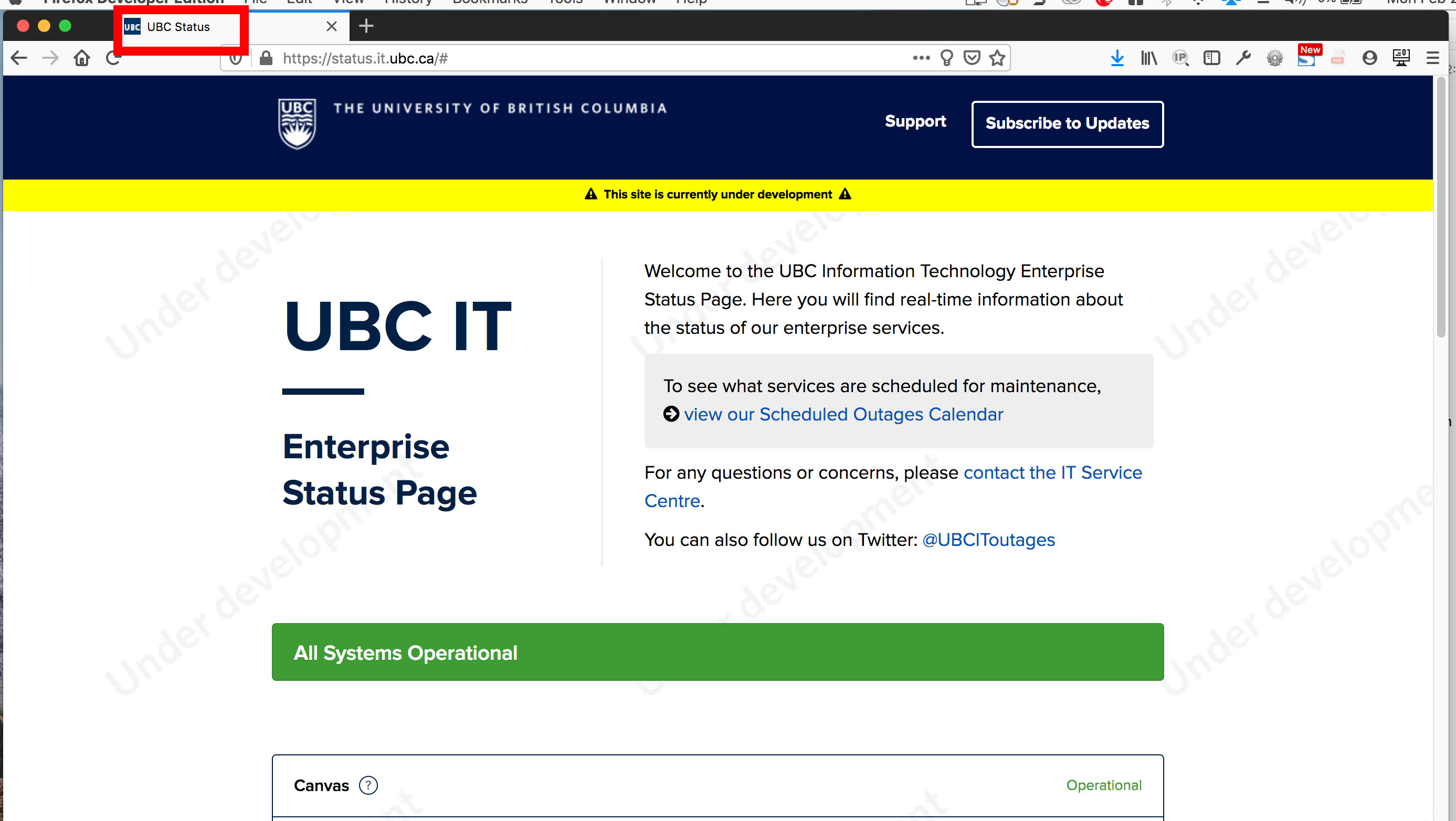Open developer tools wrench icon
The height and width of the screenshot is (821, 1456).
[x=1243, y=58]
